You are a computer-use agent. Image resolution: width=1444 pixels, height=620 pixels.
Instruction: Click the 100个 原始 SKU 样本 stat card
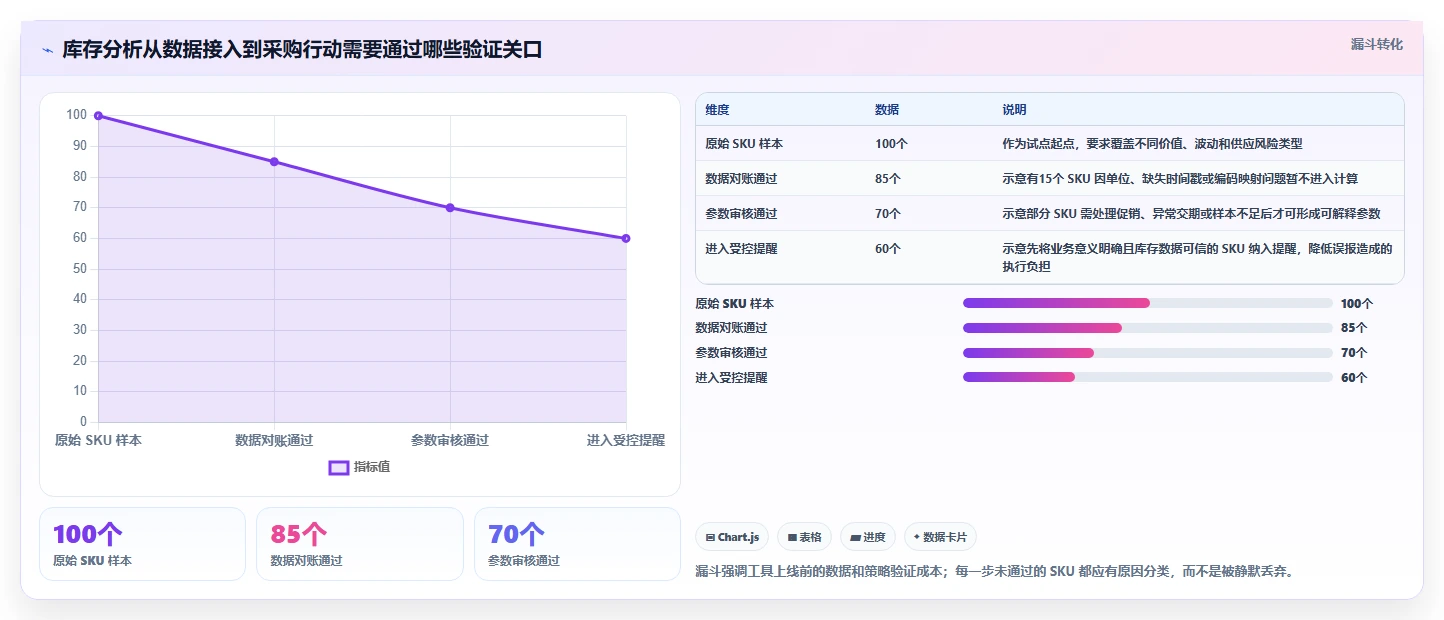(142, 544)
